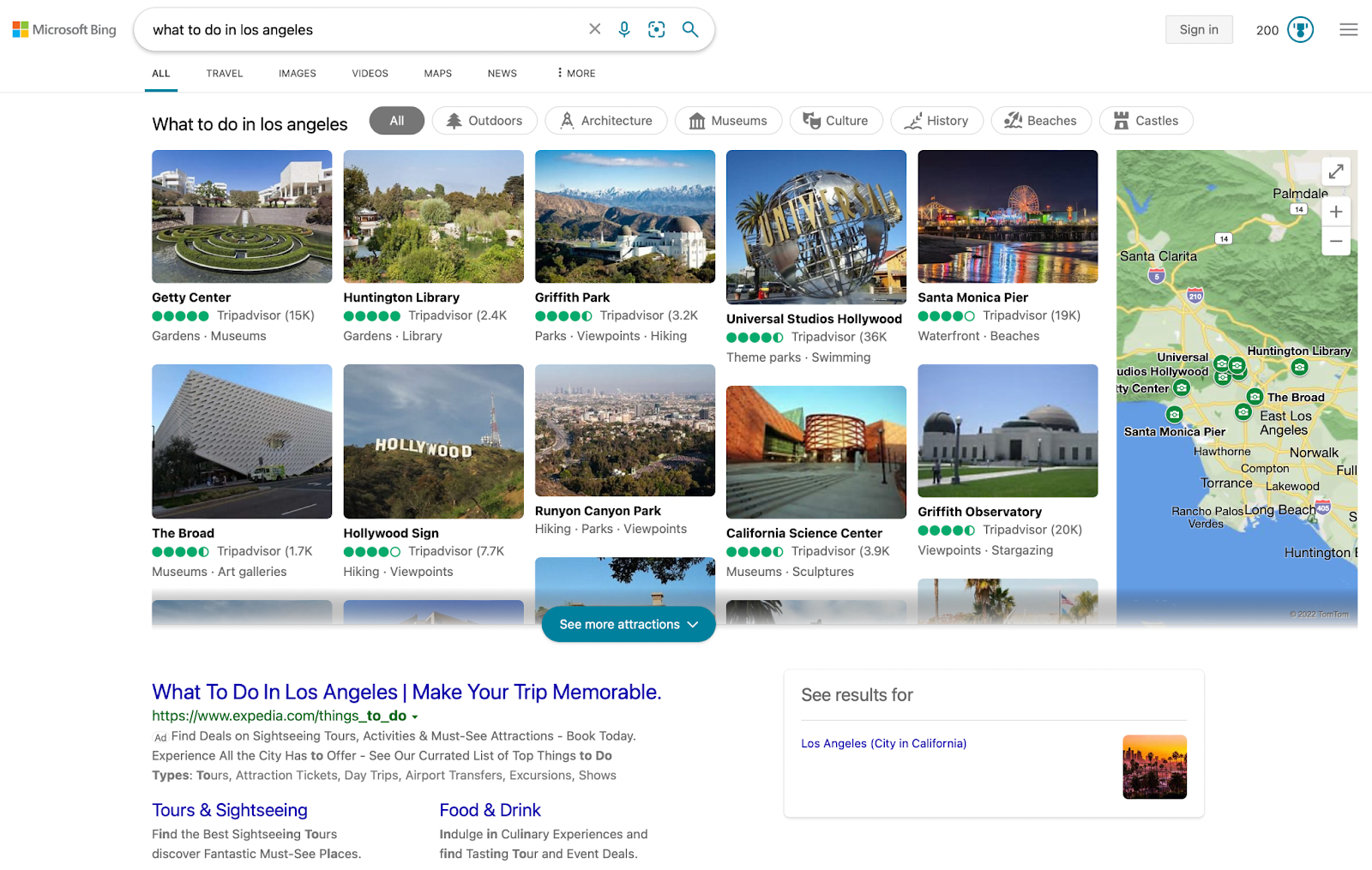Open the Runyon Canyon Park photo
This screenshot has height=870, width=1372.
pyautogui.click(x=625, y=430)
